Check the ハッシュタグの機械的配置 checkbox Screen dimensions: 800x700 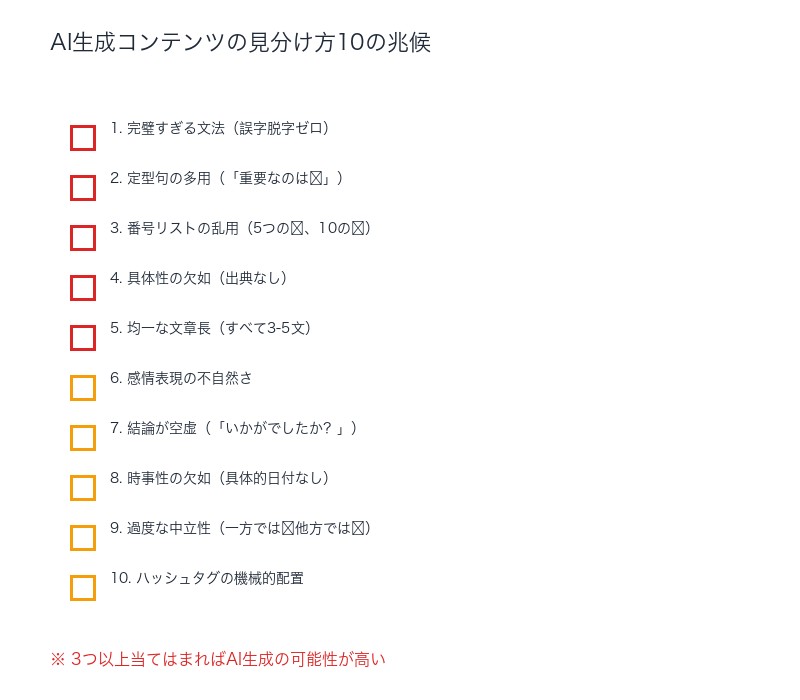click(x=83, y=588)
